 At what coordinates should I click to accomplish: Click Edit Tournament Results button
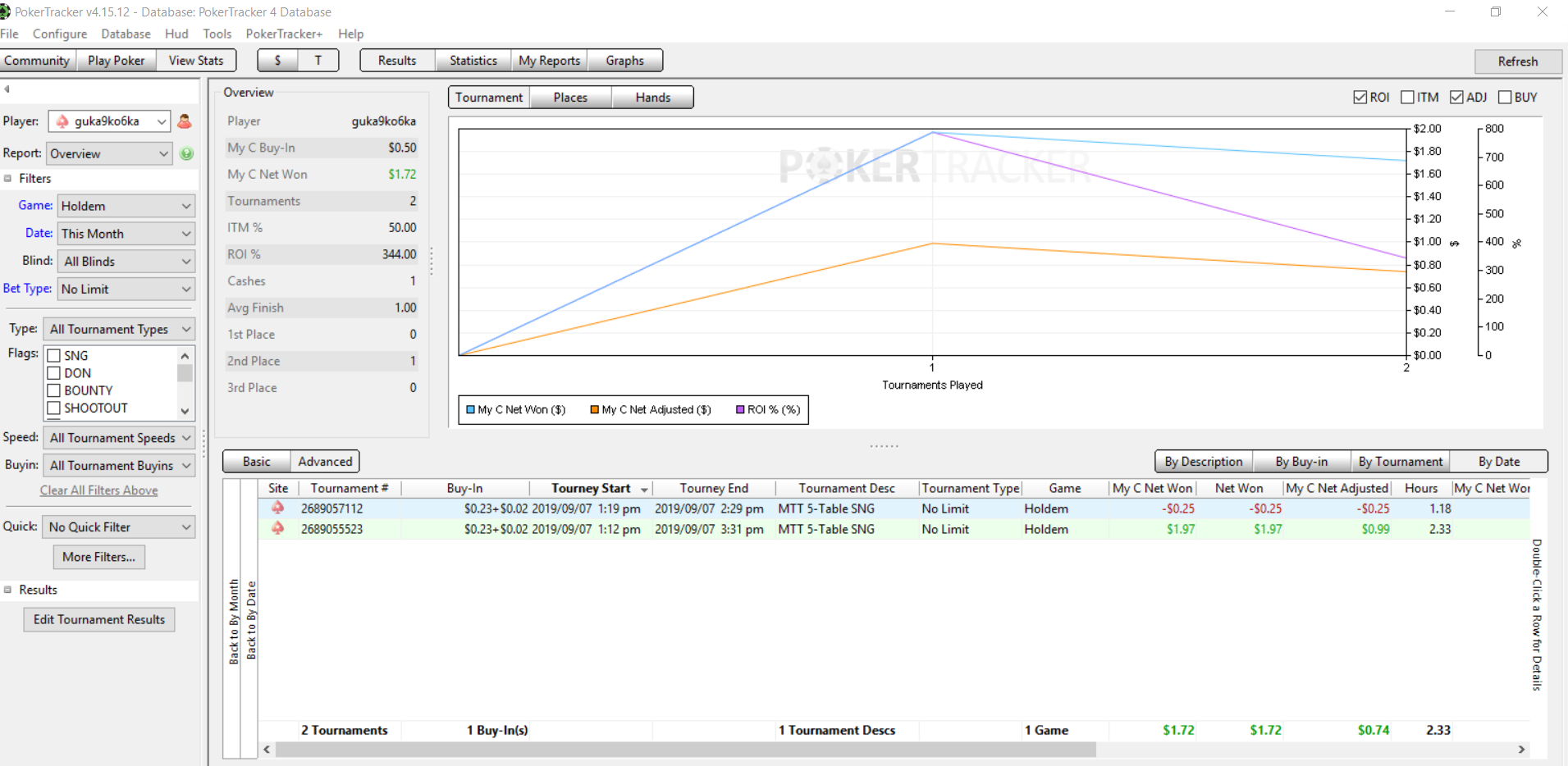(99, 620)
